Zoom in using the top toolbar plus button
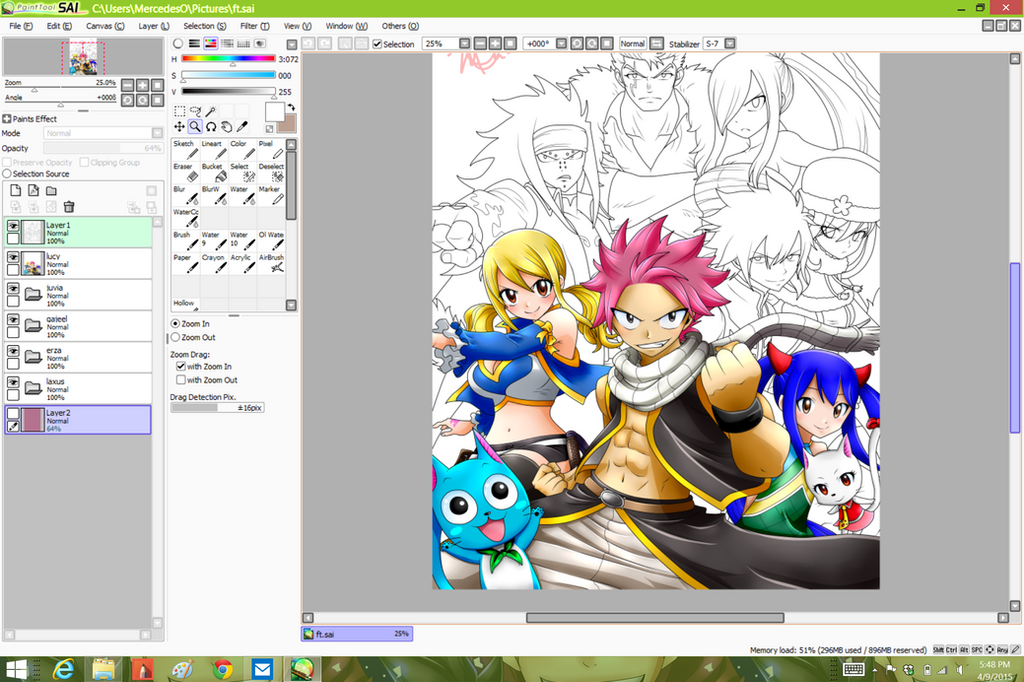Image resolution: width=1024 pixels, height=682 pixels. click(495, 44)
